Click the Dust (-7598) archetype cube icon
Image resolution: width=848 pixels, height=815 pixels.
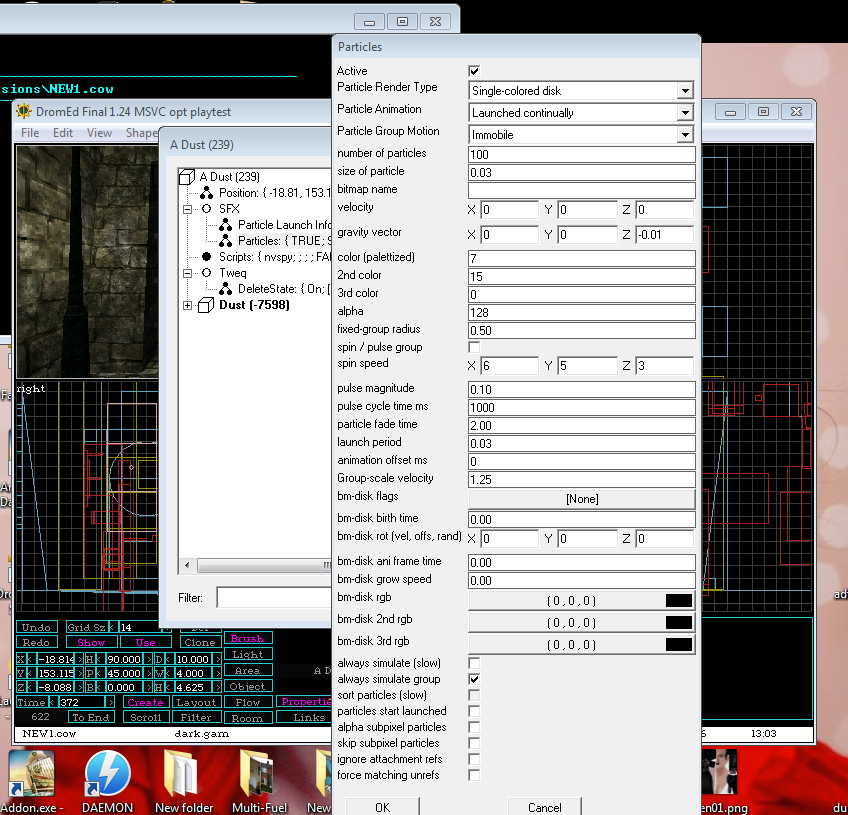pyautogui.click(x=206, y=305)
